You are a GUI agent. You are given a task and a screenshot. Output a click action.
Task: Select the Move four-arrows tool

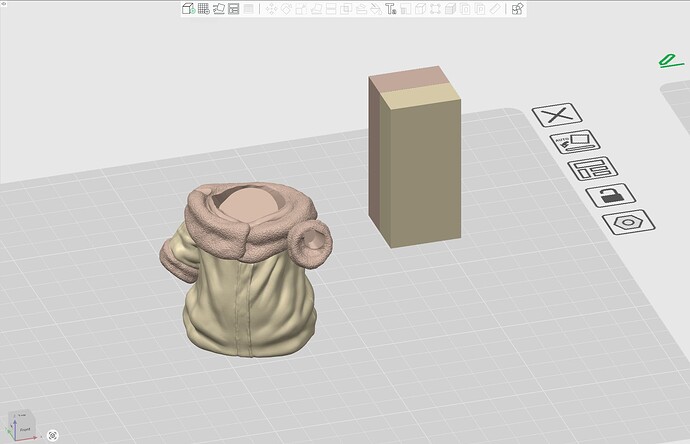click(272, 8)
